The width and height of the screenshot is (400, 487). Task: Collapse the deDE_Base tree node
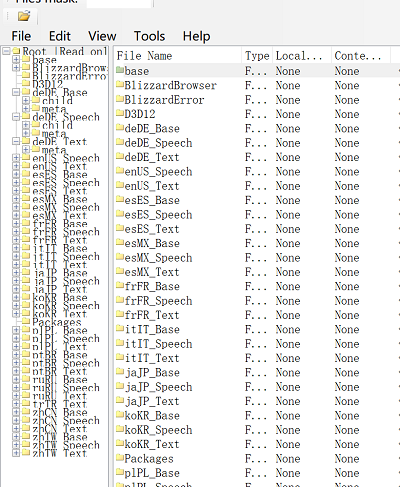pyautogui.click(x=16, y=92)
